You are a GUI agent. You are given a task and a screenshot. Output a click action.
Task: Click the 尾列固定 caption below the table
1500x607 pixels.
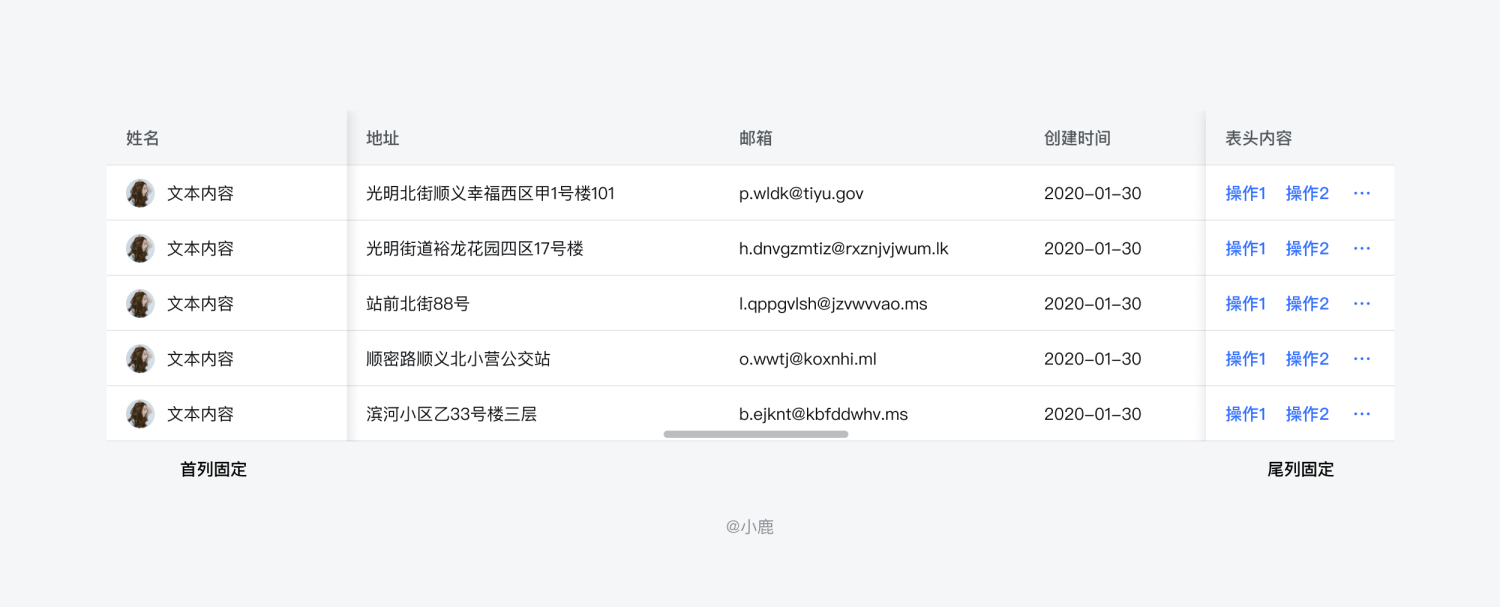1300,469
